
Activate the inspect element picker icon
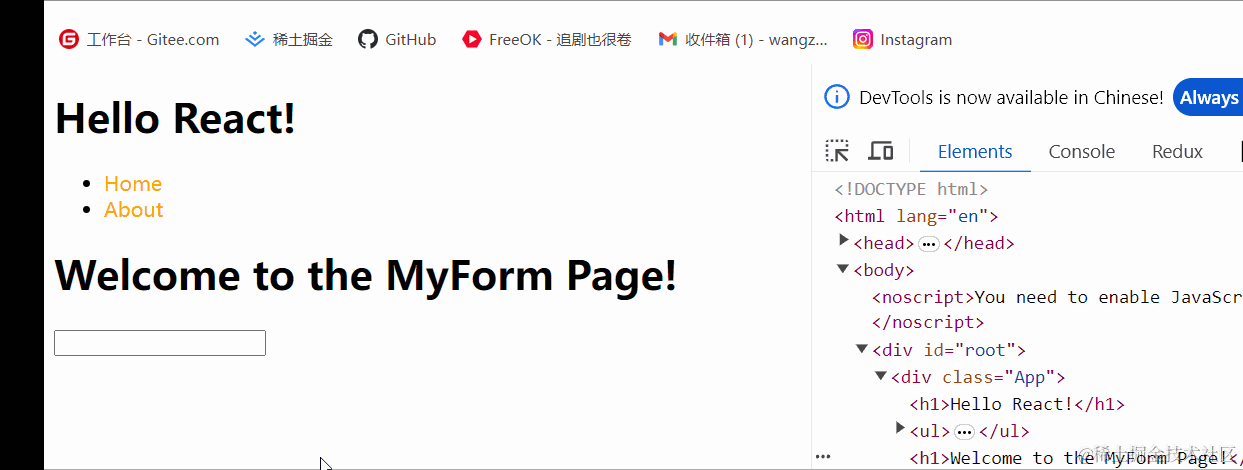[x=837, y=151]
